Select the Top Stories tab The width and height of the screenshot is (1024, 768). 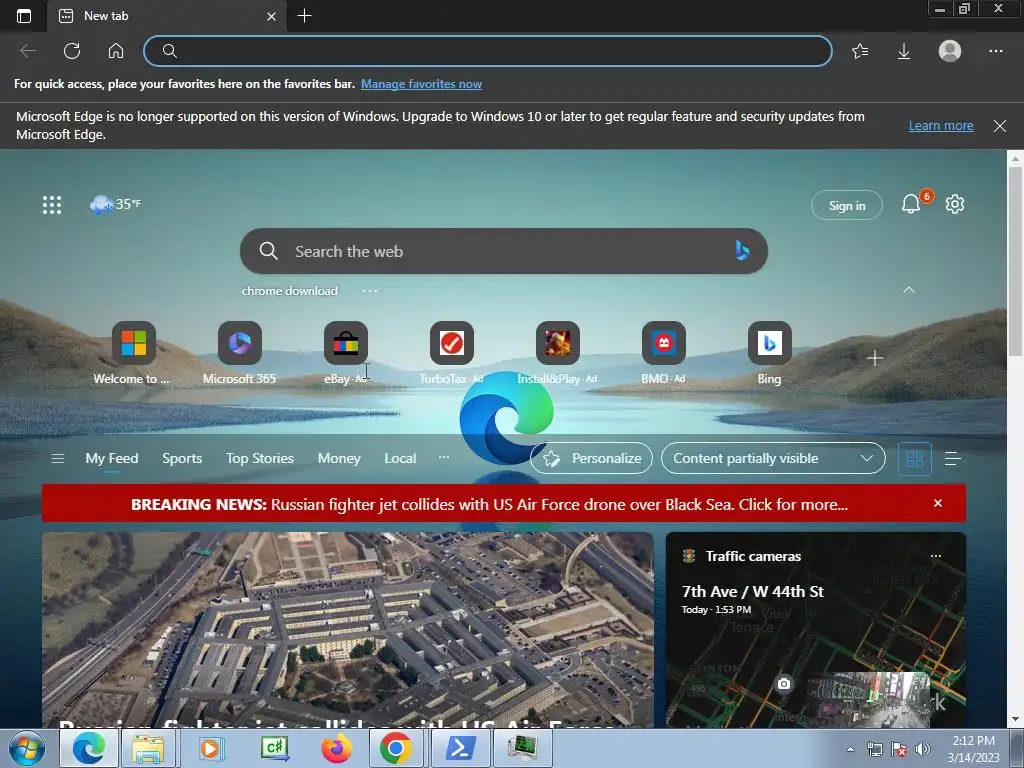(260, 458)
